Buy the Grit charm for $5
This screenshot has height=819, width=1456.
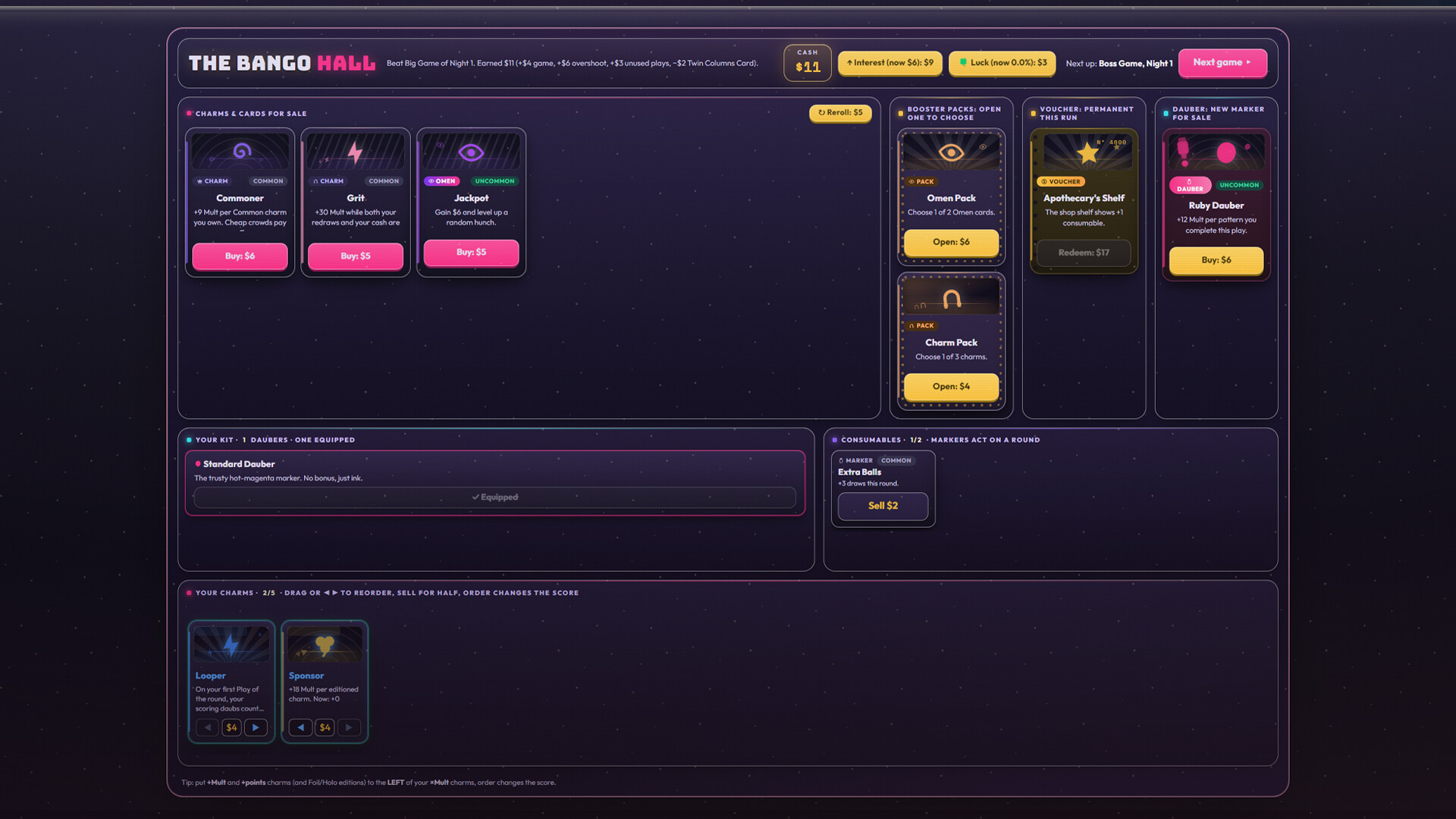[x=356, y=256]
